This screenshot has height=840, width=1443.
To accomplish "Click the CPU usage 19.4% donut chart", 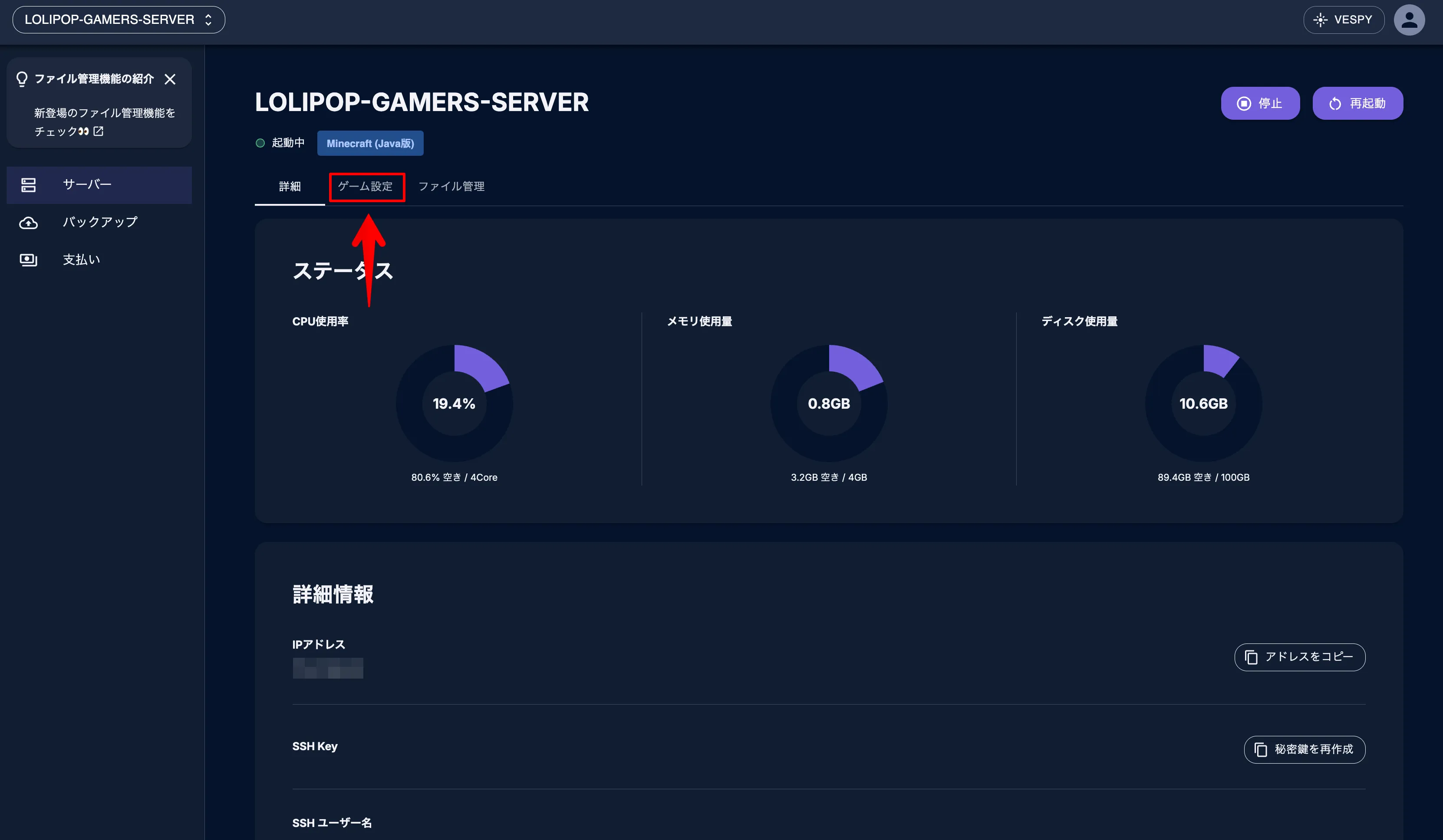I will [x=454, y=404].
